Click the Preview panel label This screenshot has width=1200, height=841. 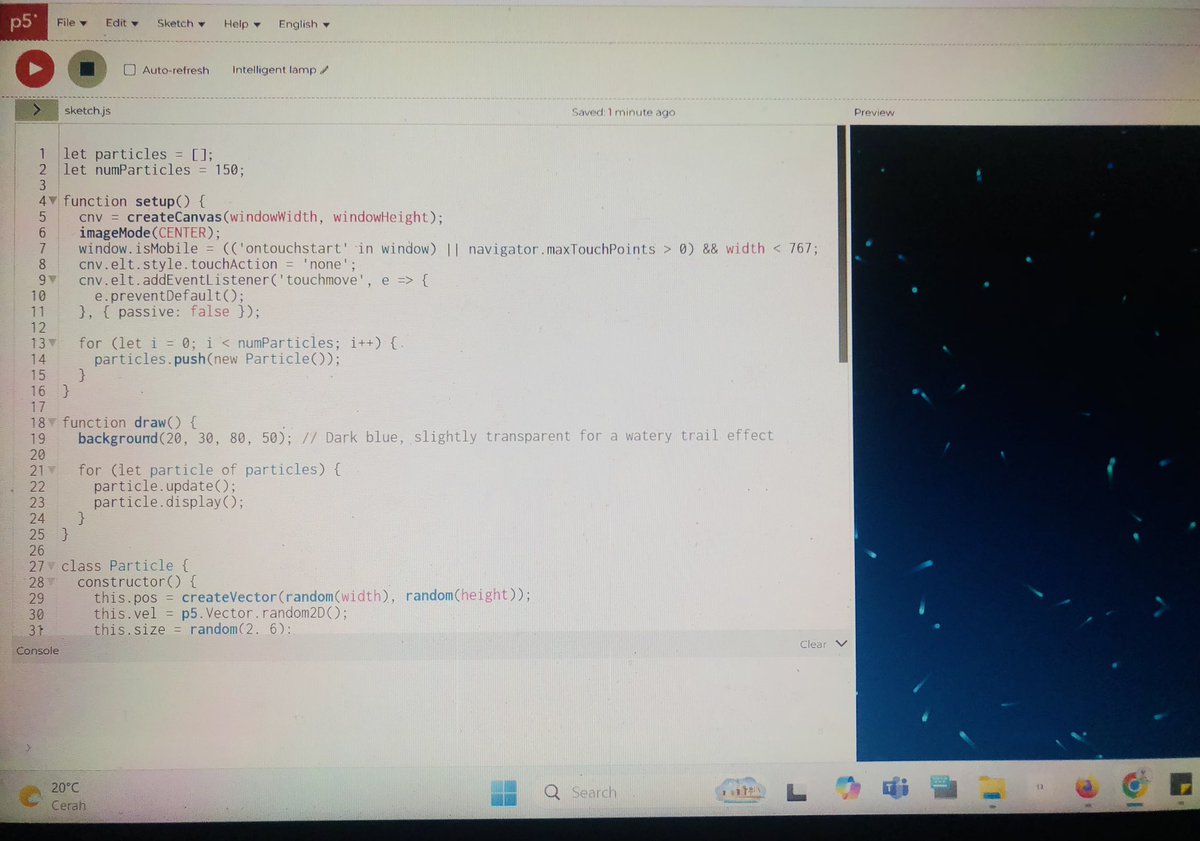point(874,112)
